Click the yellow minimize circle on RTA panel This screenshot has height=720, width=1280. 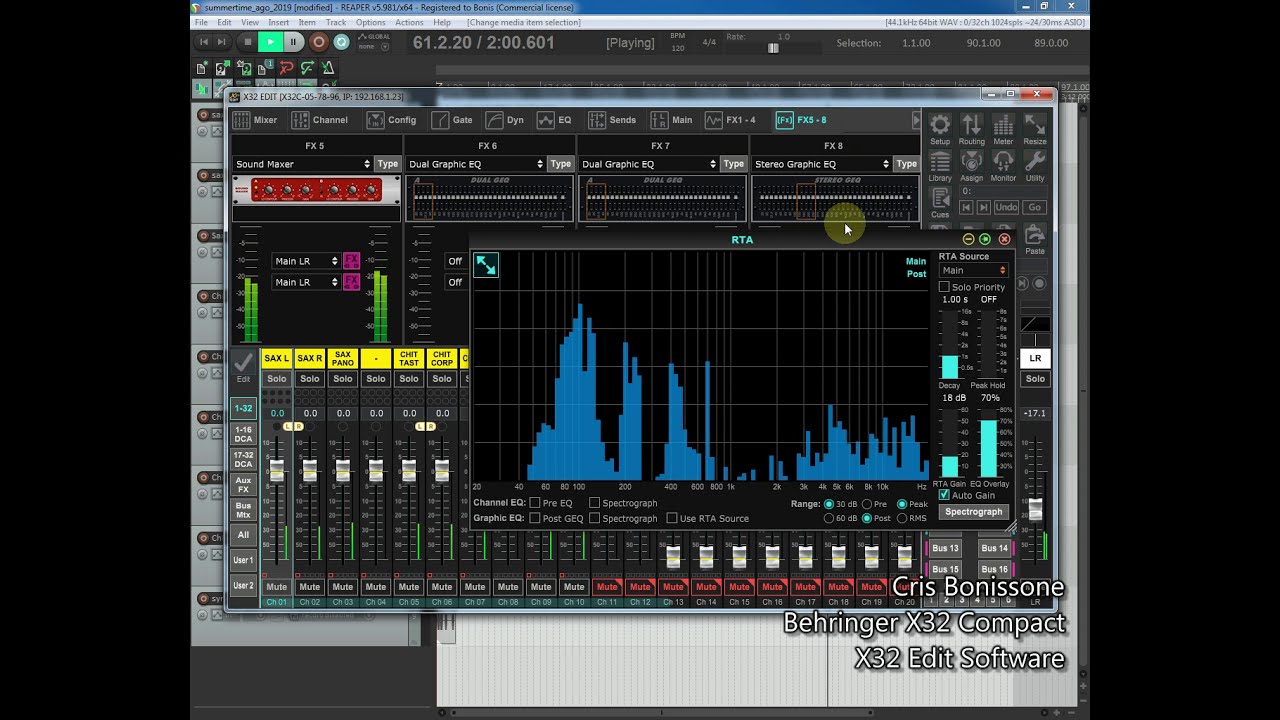(x=968, y=239)
